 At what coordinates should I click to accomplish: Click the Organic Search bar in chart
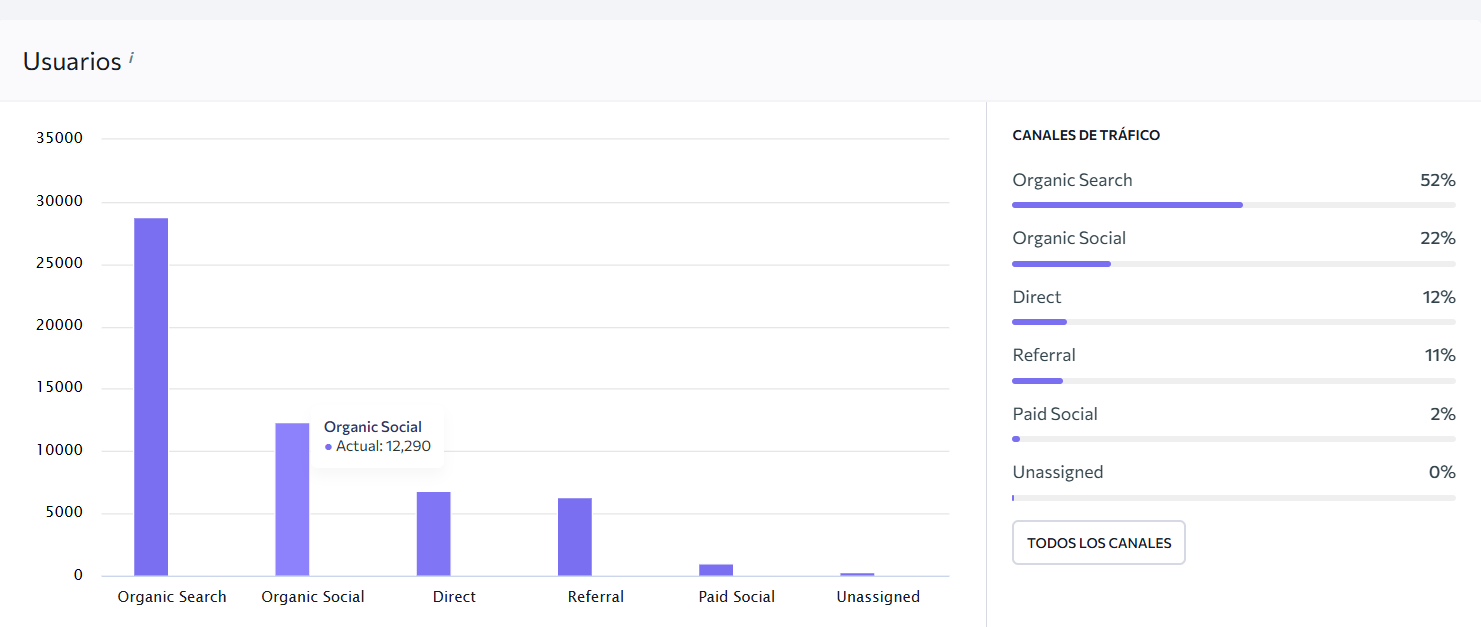click(x=151, y=396)
